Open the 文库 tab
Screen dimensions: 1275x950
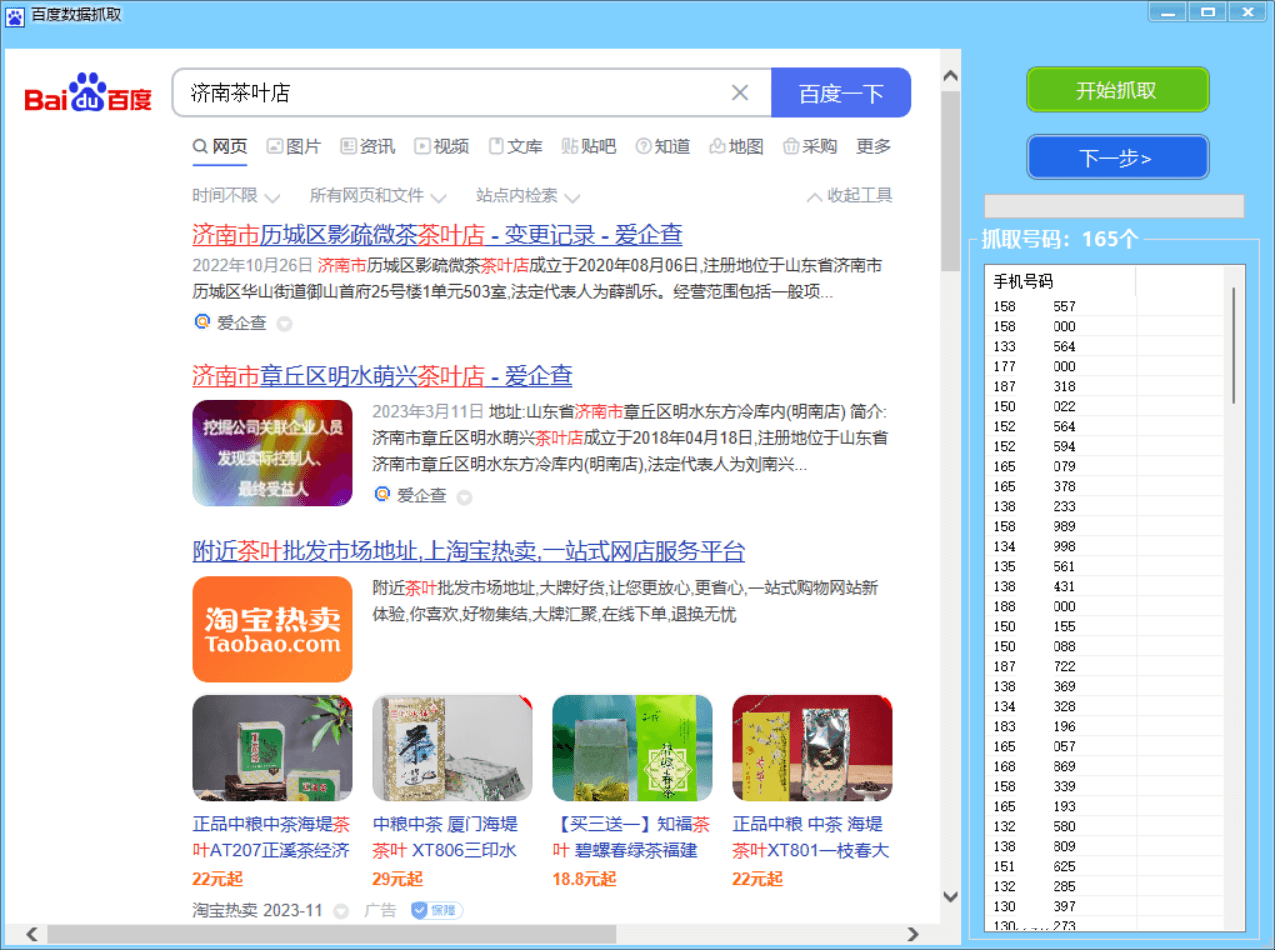516,147
